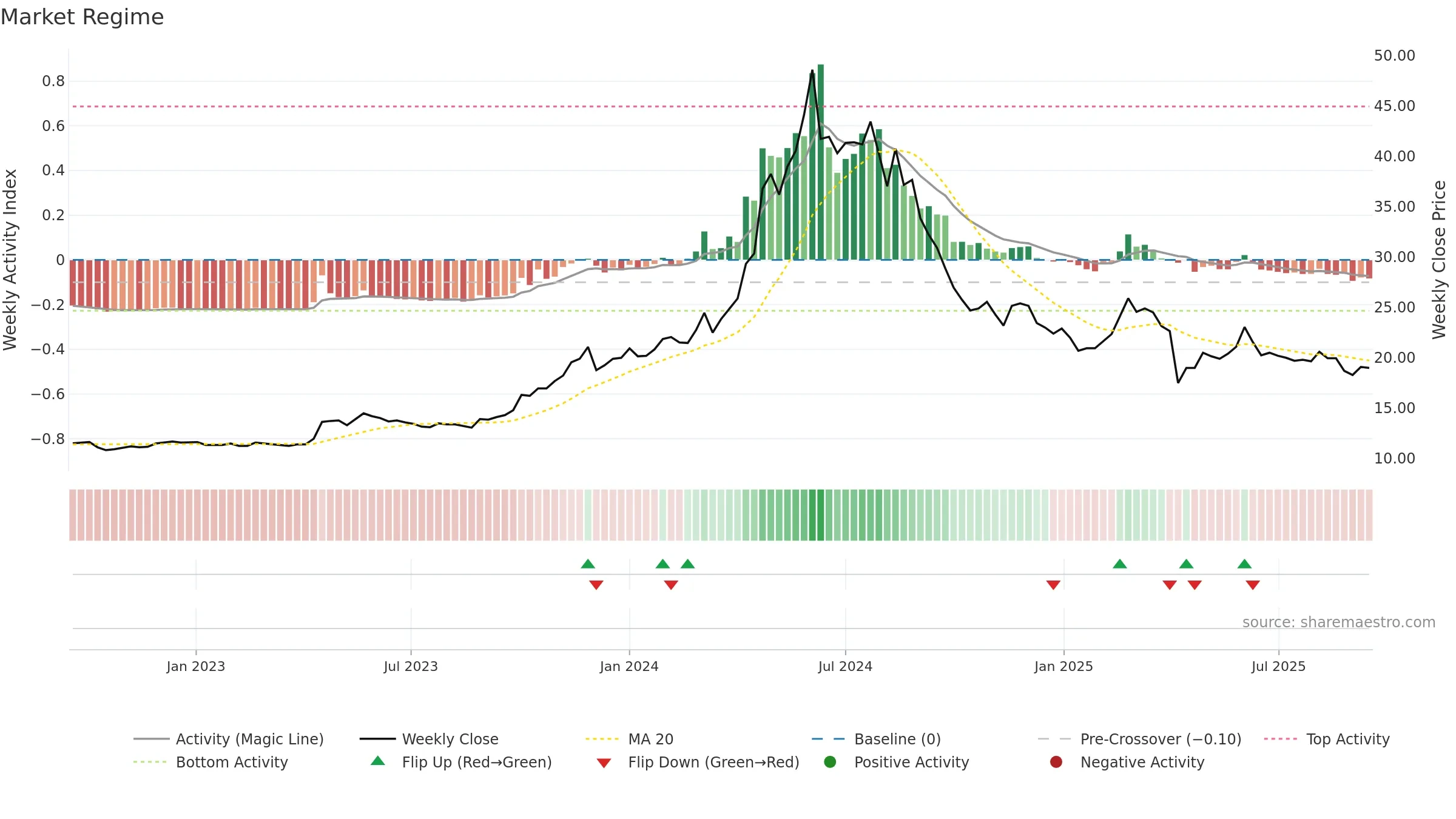Image resolution: width=1456 pixels, height=819 pixels.
Task: Click the leftmost green Flip Up triangle marker
Action: (588, 564)
